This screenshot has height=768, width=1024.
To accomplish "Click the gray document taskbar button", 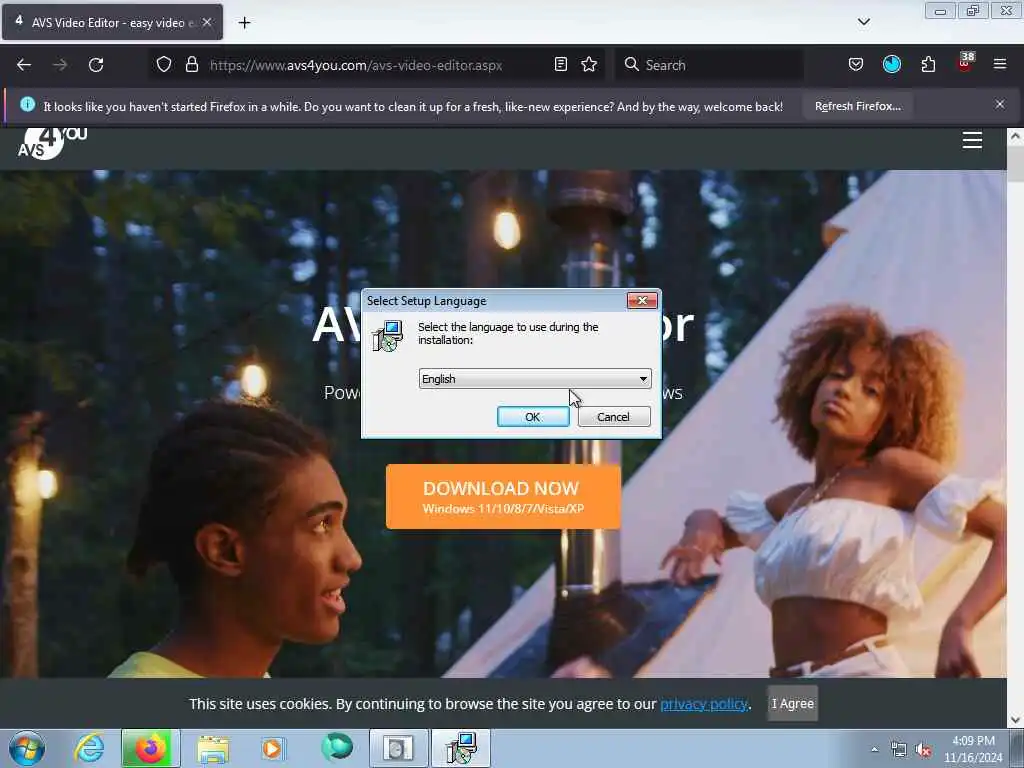I will coord(398,748).
